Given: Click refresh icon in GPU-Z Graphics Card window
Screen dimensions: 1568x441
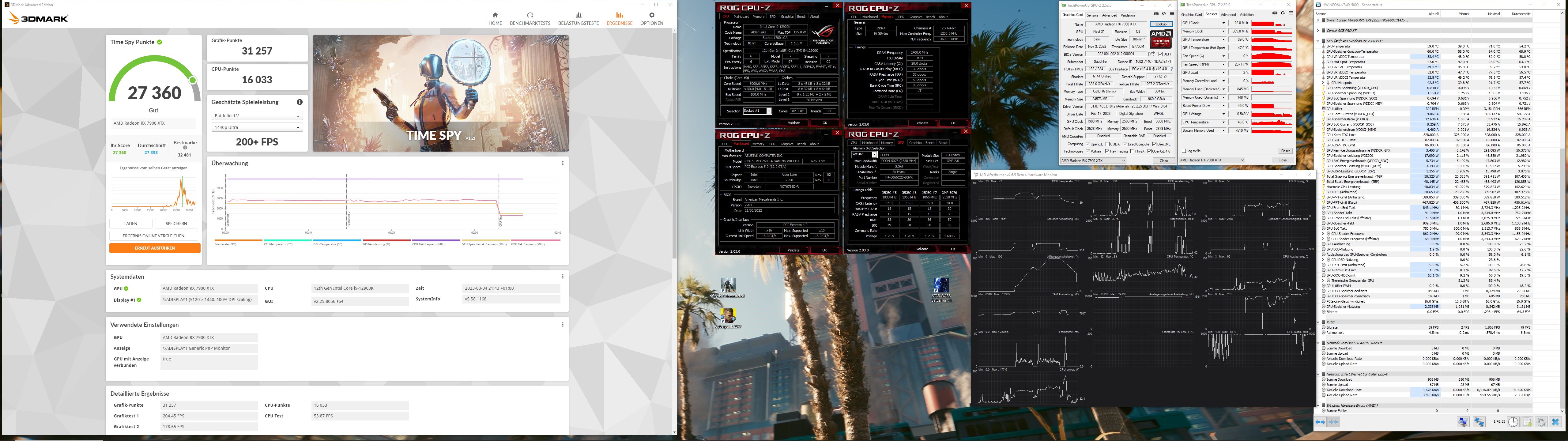Looking at the screenshot, I should (1164, 13).
